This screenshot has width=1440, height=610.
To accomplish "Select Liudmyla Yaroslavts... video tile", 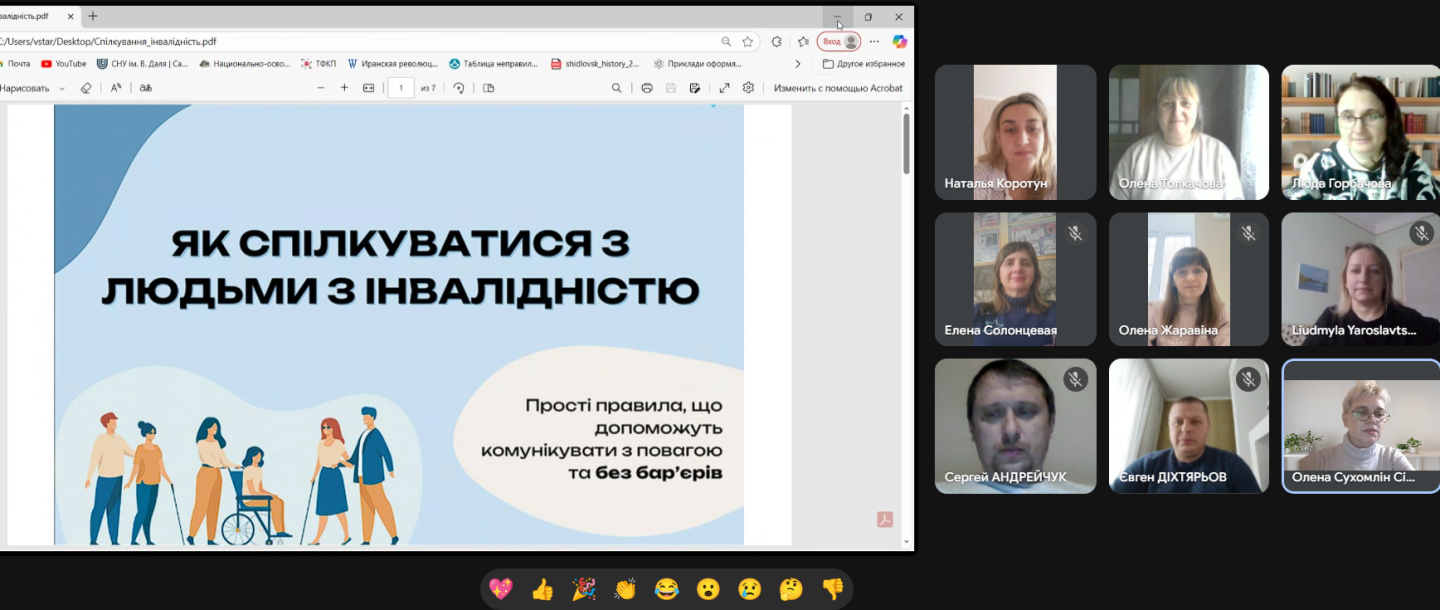I will 1361,279.
